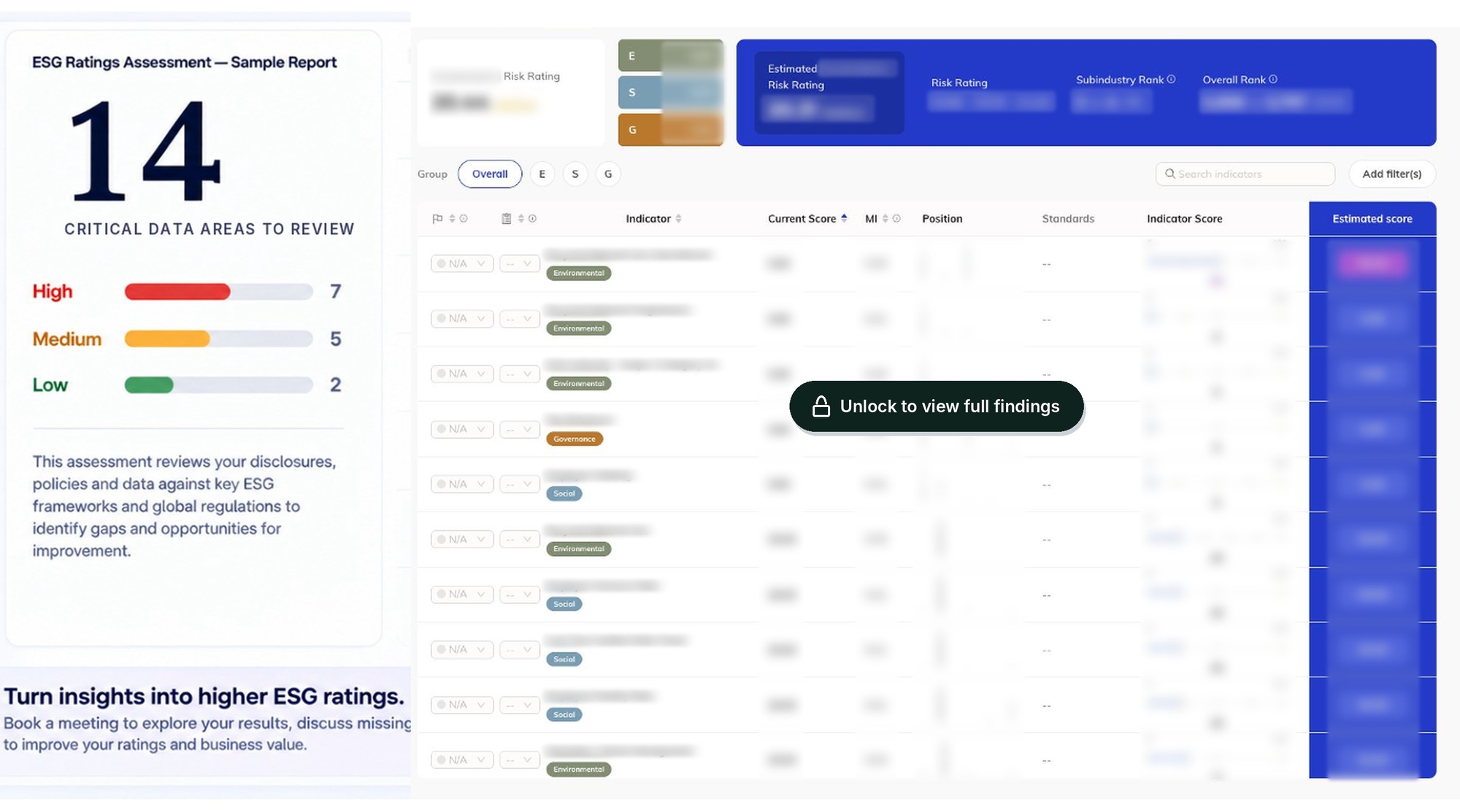Switch to the E group filter

(542, 174)
